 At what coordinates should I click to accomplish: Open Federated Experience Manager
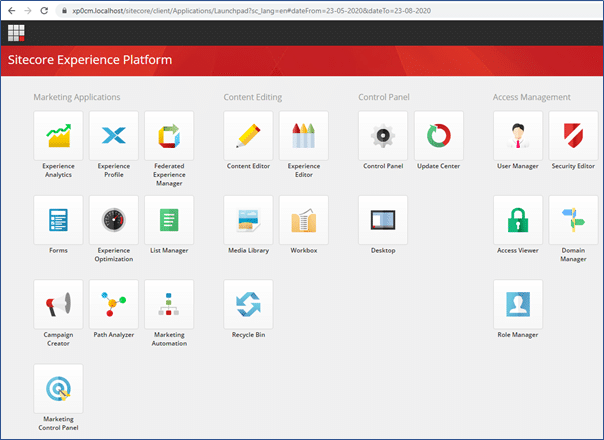point(169,136)
